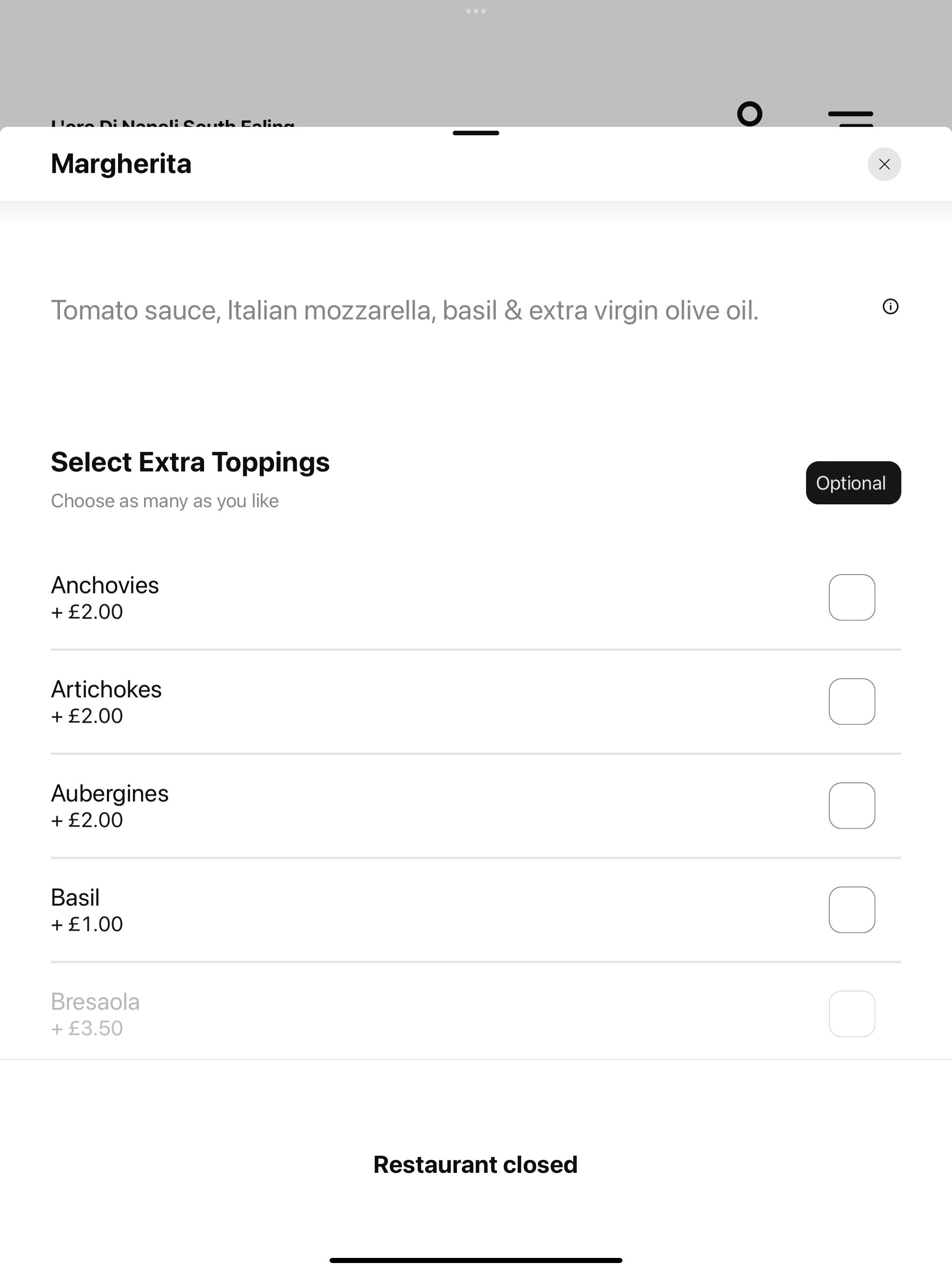The height and width of the screenshot is (1270, 952).
Task: Tap the Select Extra Toppings heading
Action: (x=190, y=462)
